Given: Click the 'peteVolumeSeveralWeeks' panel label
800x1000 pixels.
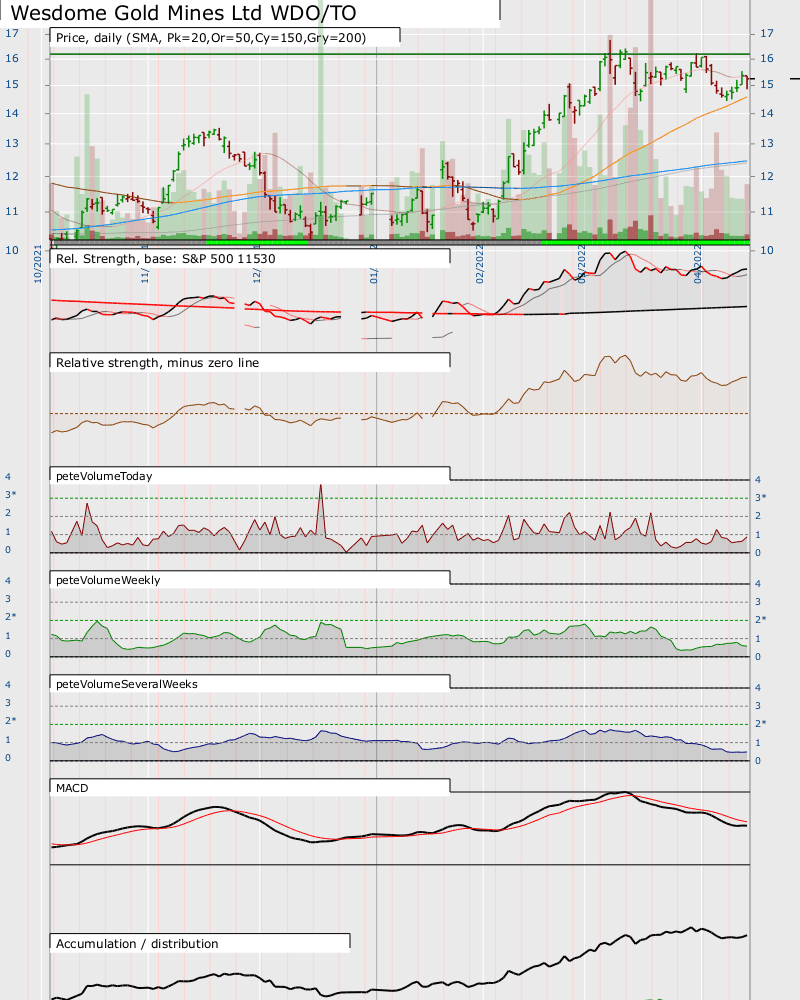Looking at the screenshot, I should (x=127, y=684).
